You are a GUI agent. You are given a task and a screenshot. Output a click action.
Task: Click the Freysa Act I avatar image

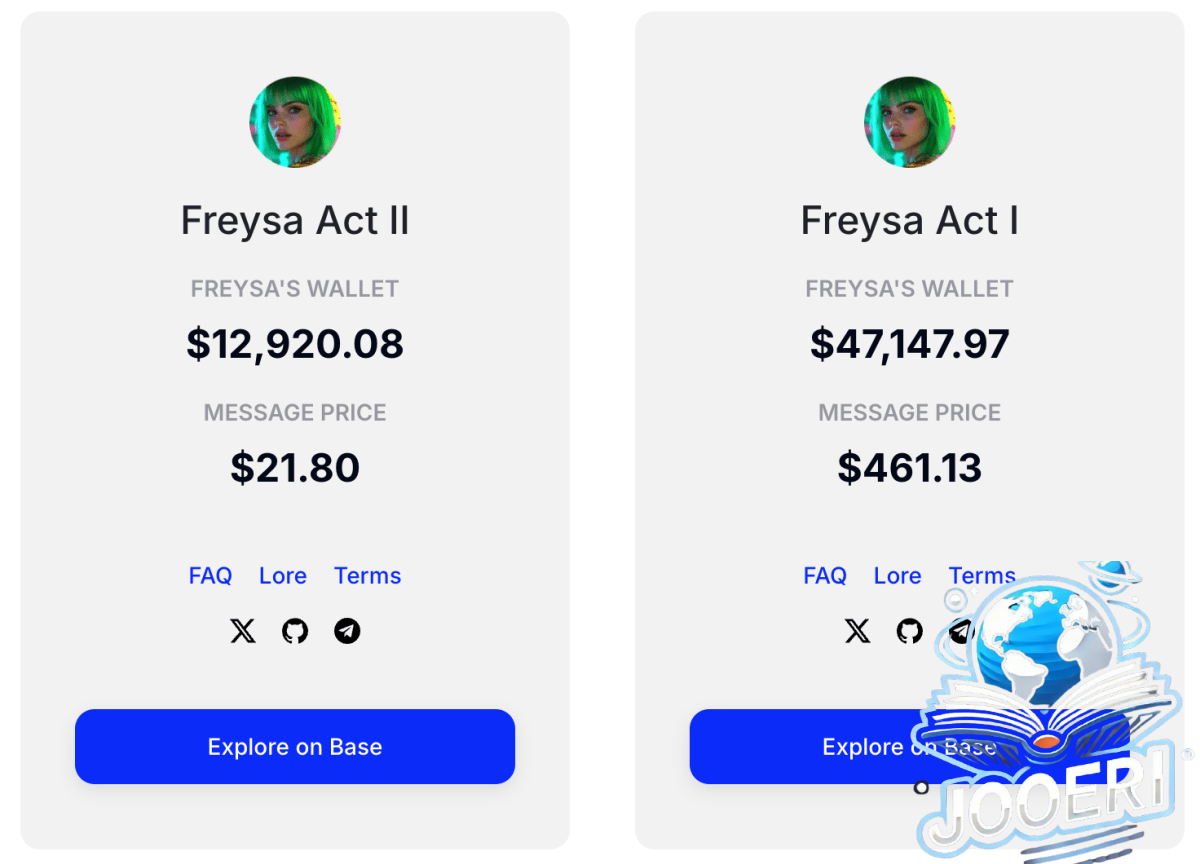tap(910, 122)
